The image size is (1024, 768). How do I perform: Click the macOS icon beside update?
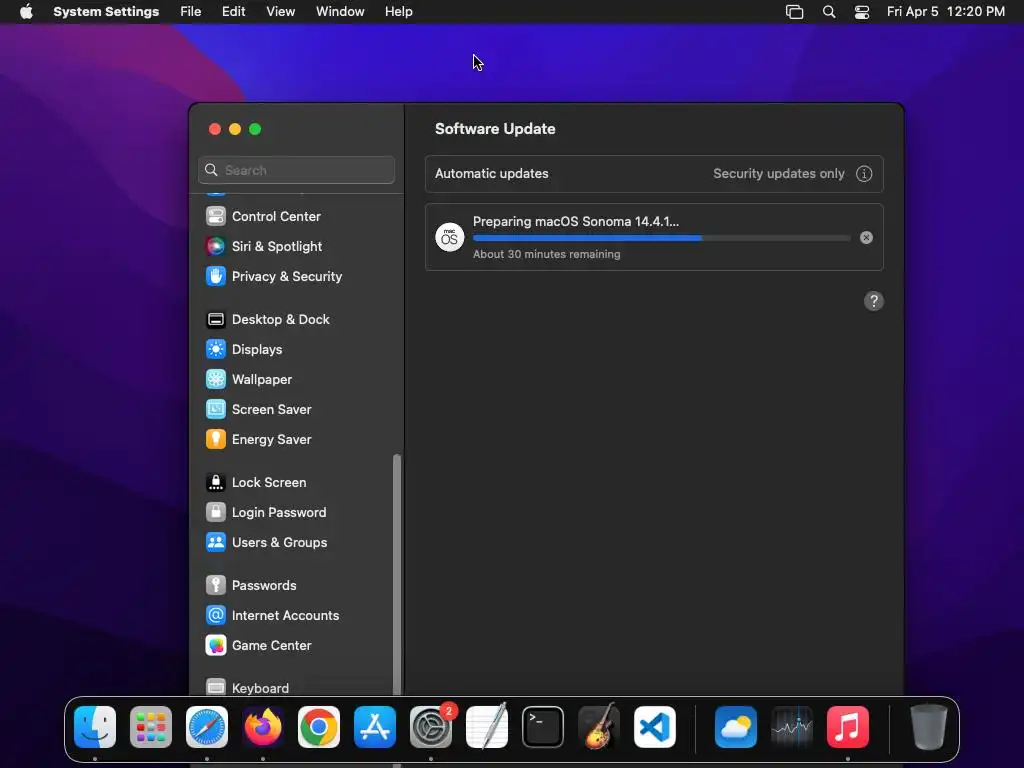coord(449,237)
